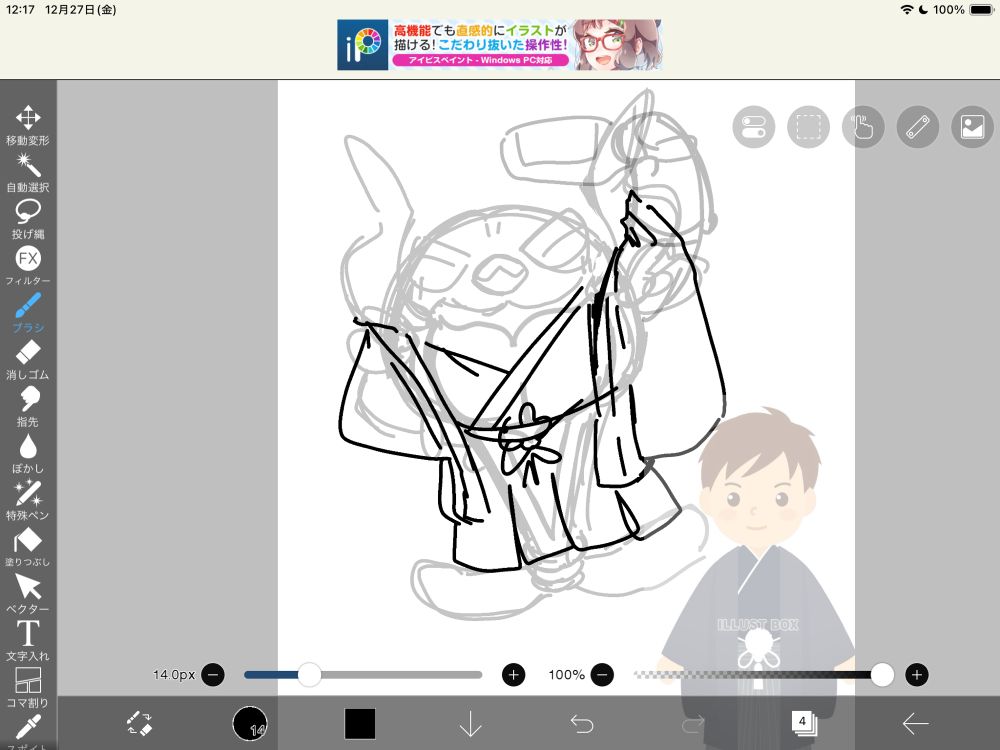The height and width of the screenshot is (750, 1000).
Task: Open the dashed-square selection area menu
Action: pos(809,127)
